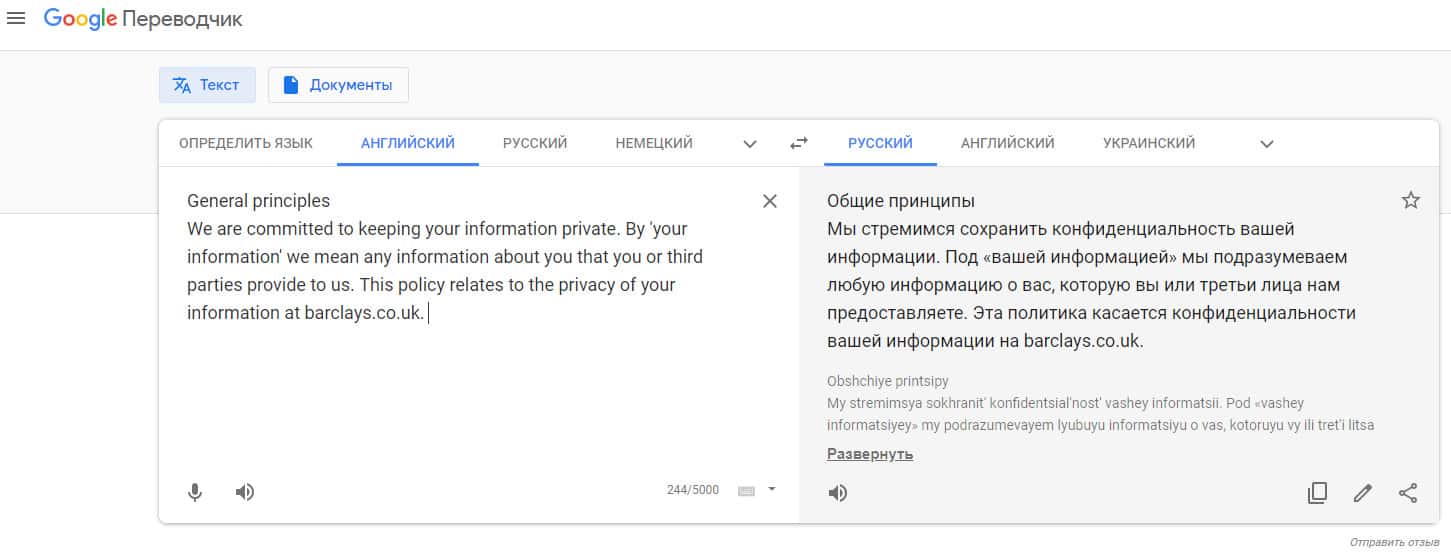Switch to the Документы mode
Image resolution: width=1451 pixels, height=559 pixels.
[338, 85]
